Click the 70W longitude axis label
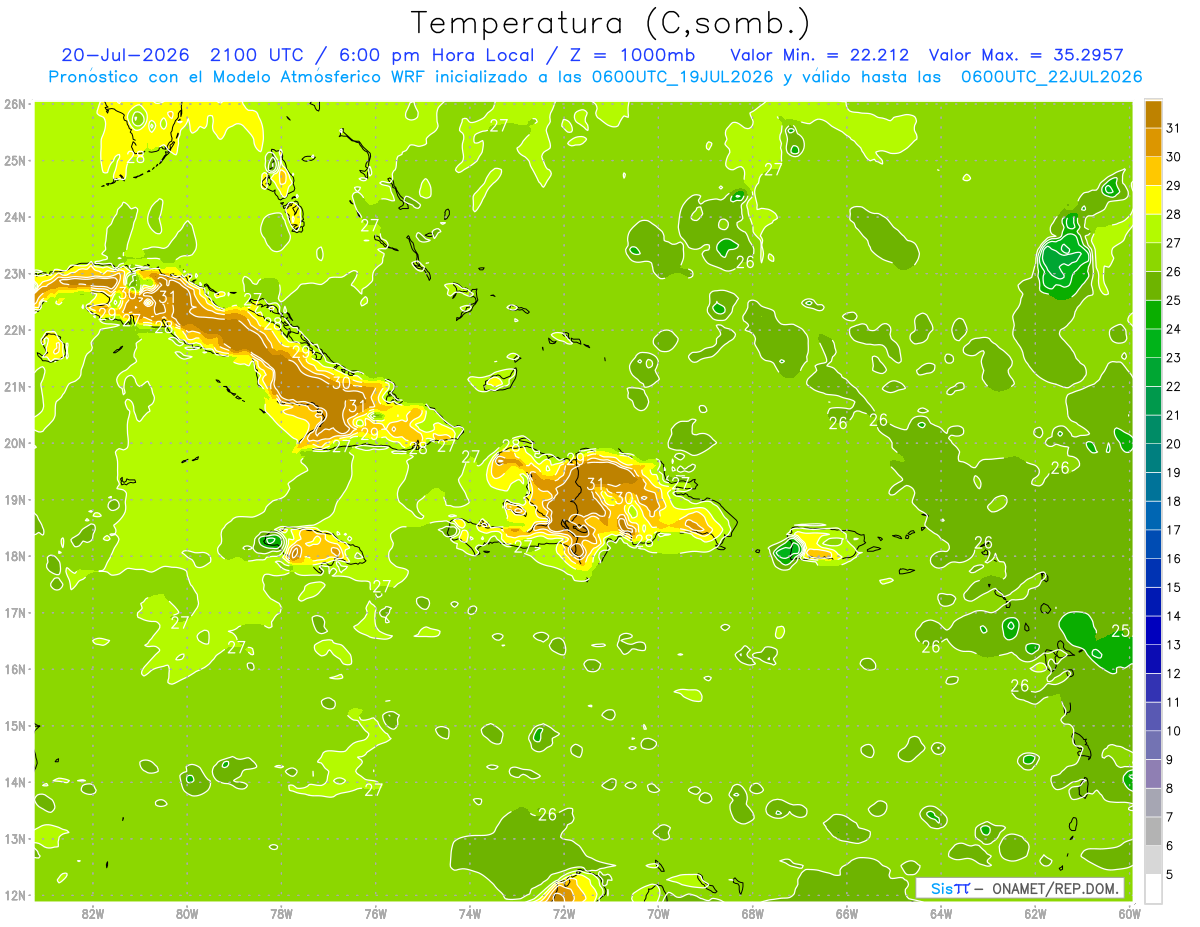Image resolution: width=1200 pixels, height=927 pixels. pyautogui.click(x=658, y=912)
